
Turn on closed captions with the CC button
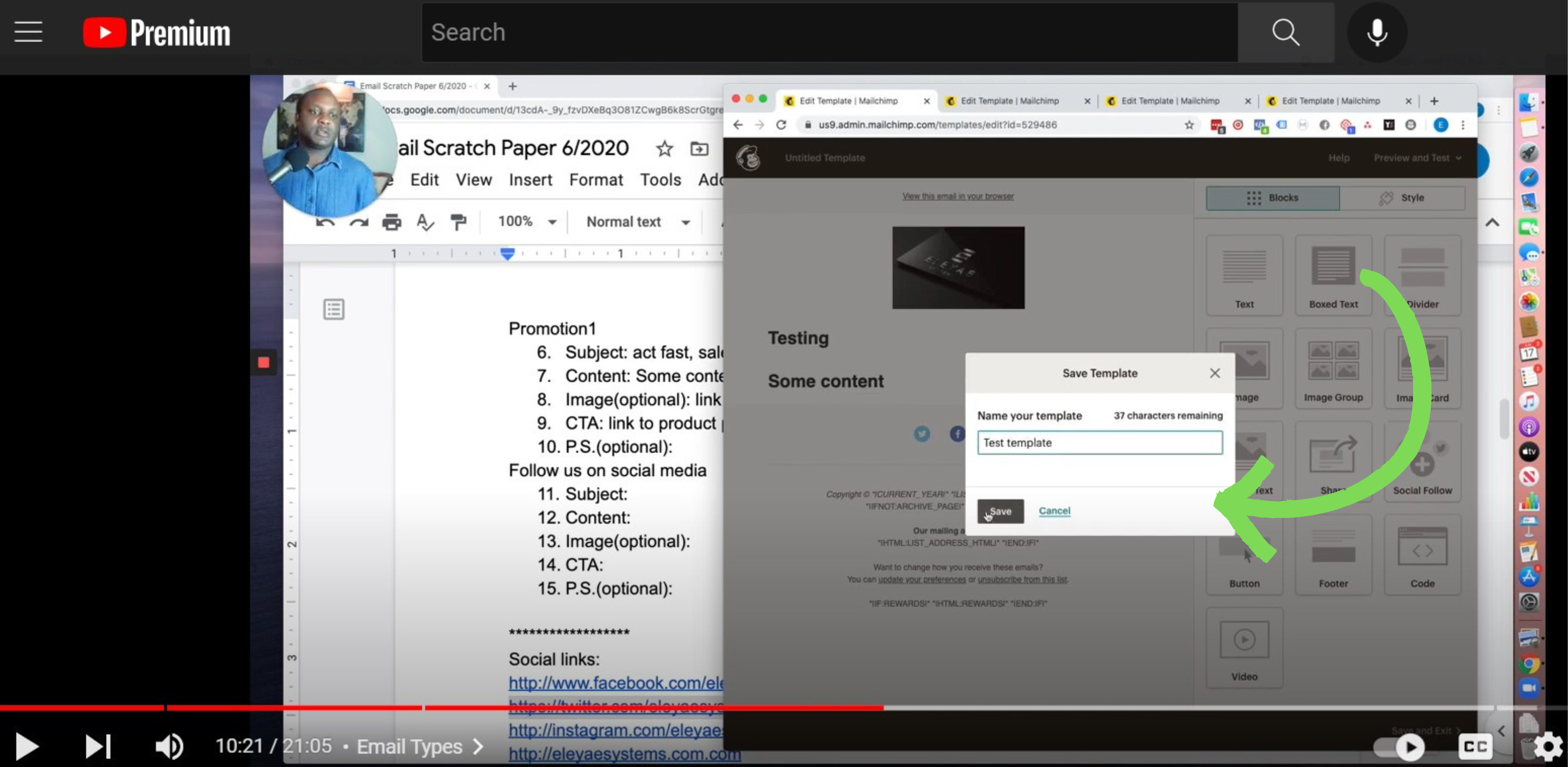[1475, 746]
